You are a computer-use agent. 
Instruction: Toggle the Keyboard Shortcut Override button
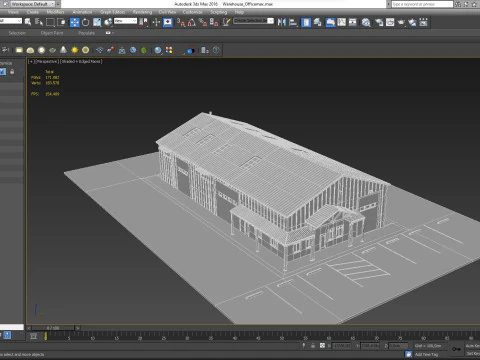point(168,22)
